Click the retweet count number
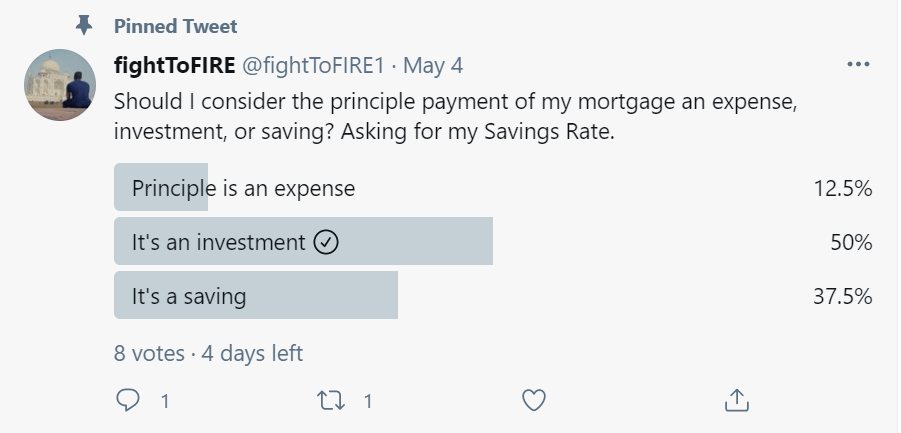The height and width of the screenshot is (433, 901). 368,402
